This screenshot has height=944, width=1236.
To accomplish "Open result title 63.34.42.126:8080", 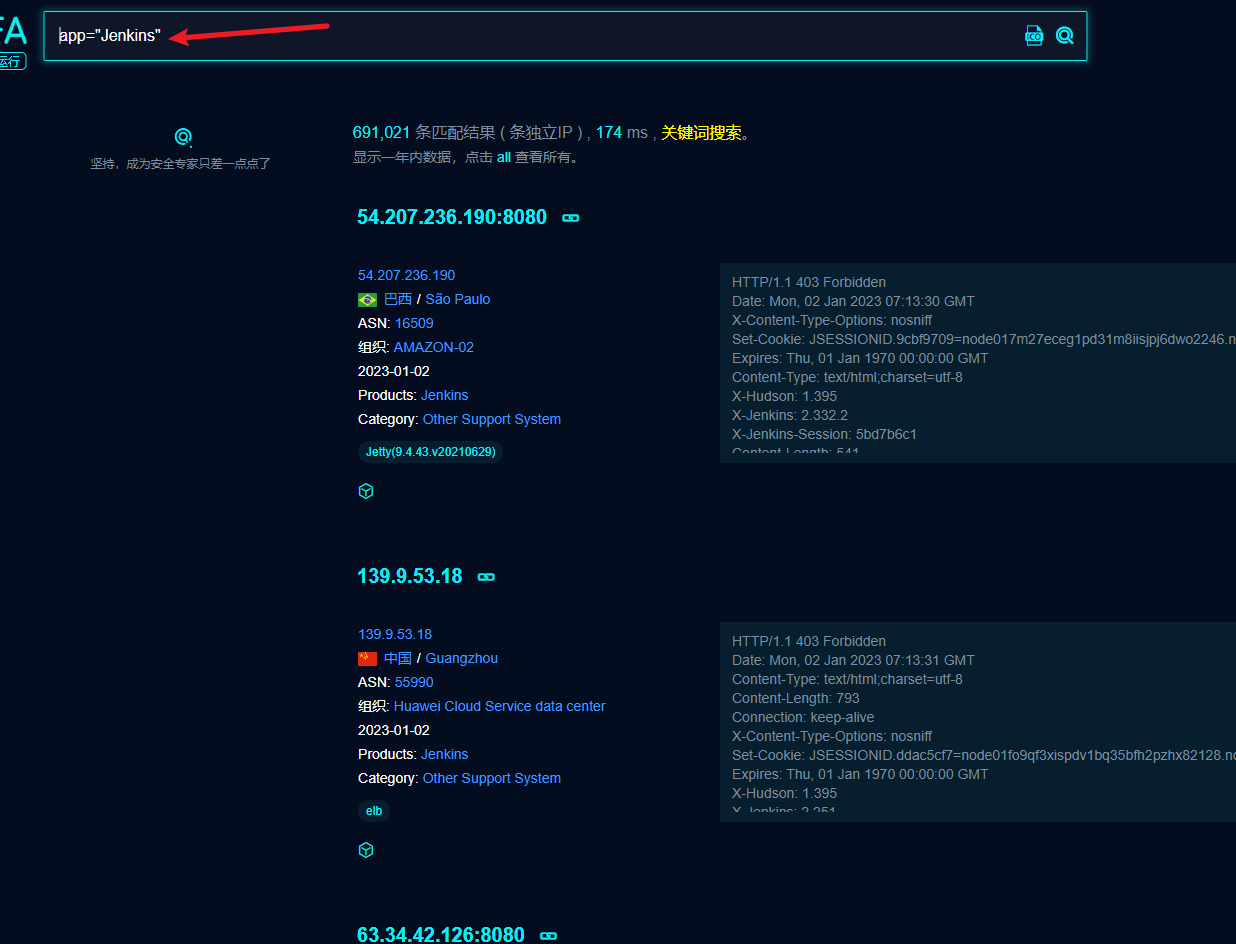I will [x=441, y=934].
